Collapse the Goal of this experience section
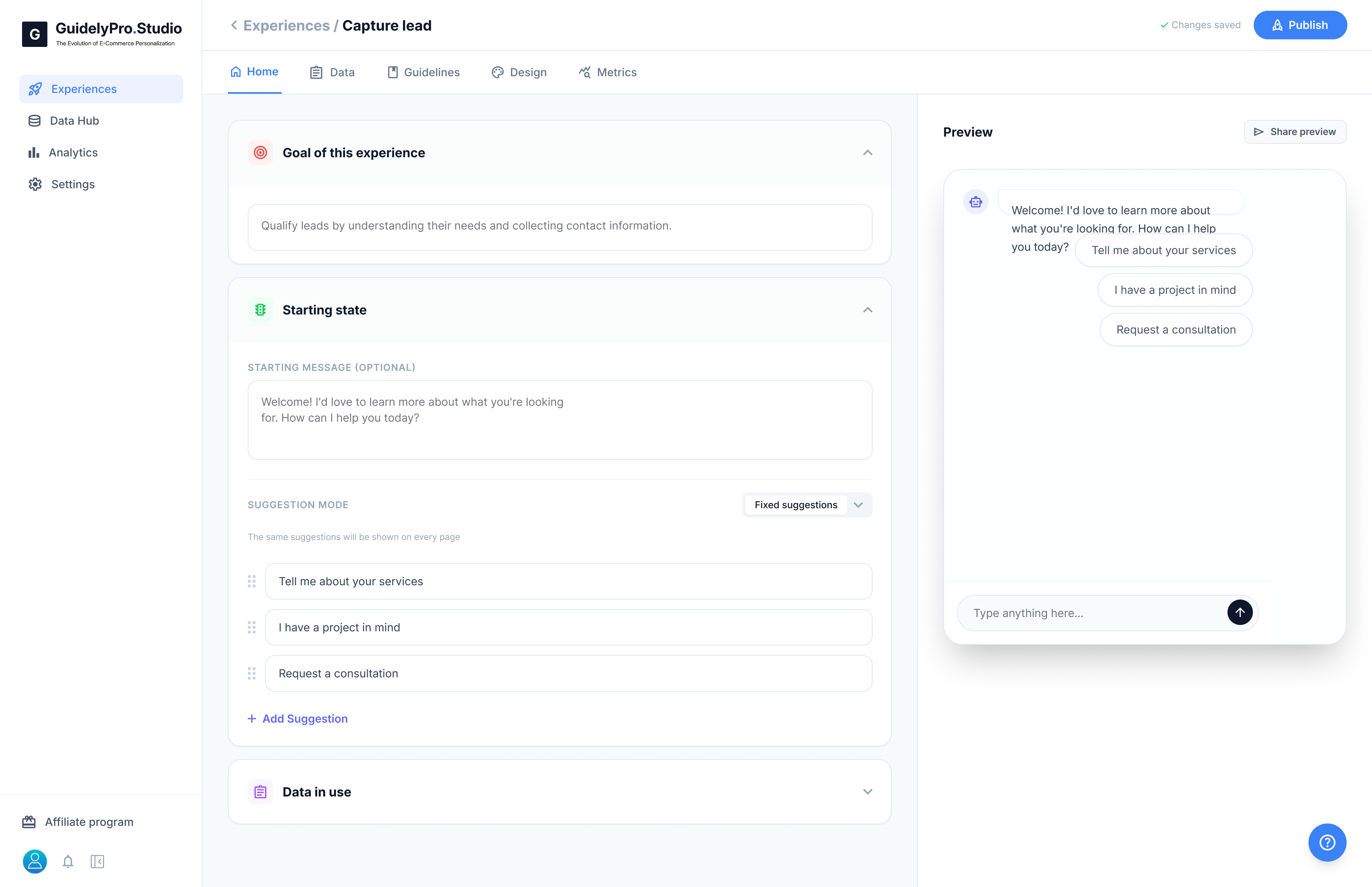This screenshot has height=887, width=1372. point(868,152)
